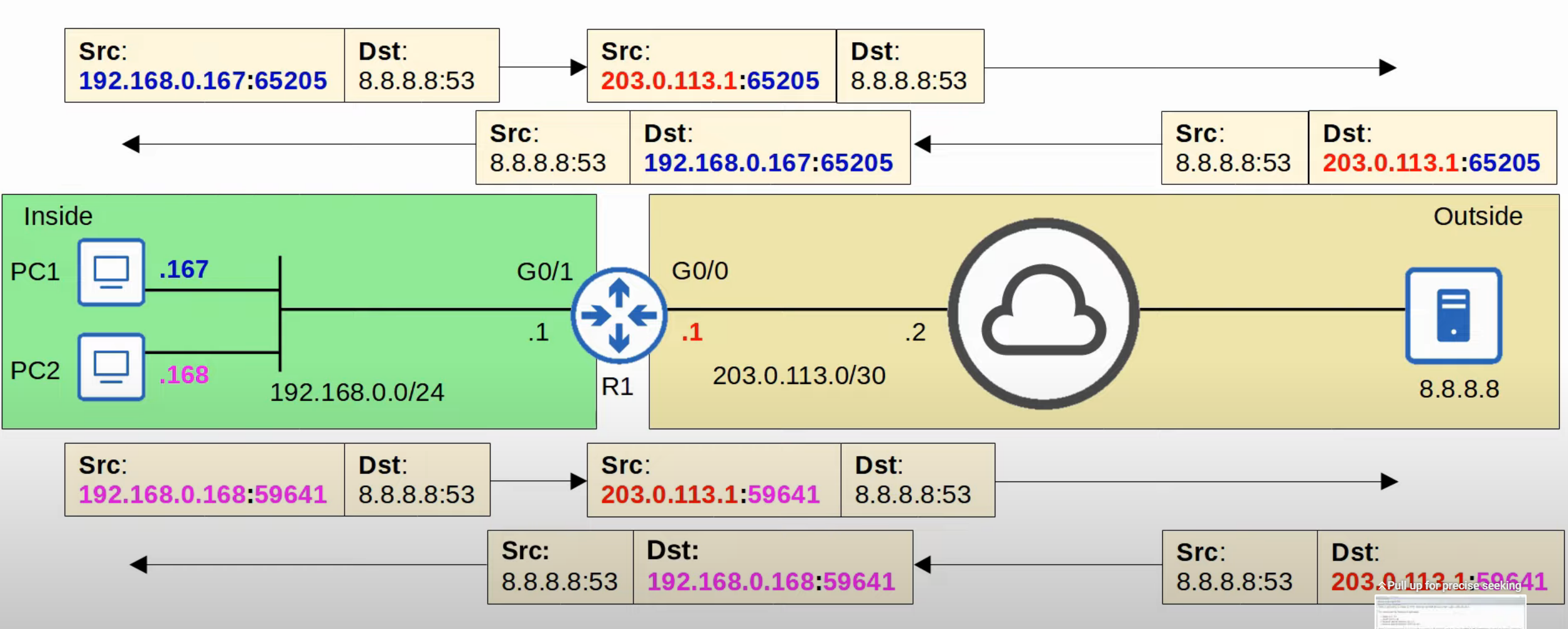
Task: Click source address '203.0.113.1:65205'
Action: point(710,80)
